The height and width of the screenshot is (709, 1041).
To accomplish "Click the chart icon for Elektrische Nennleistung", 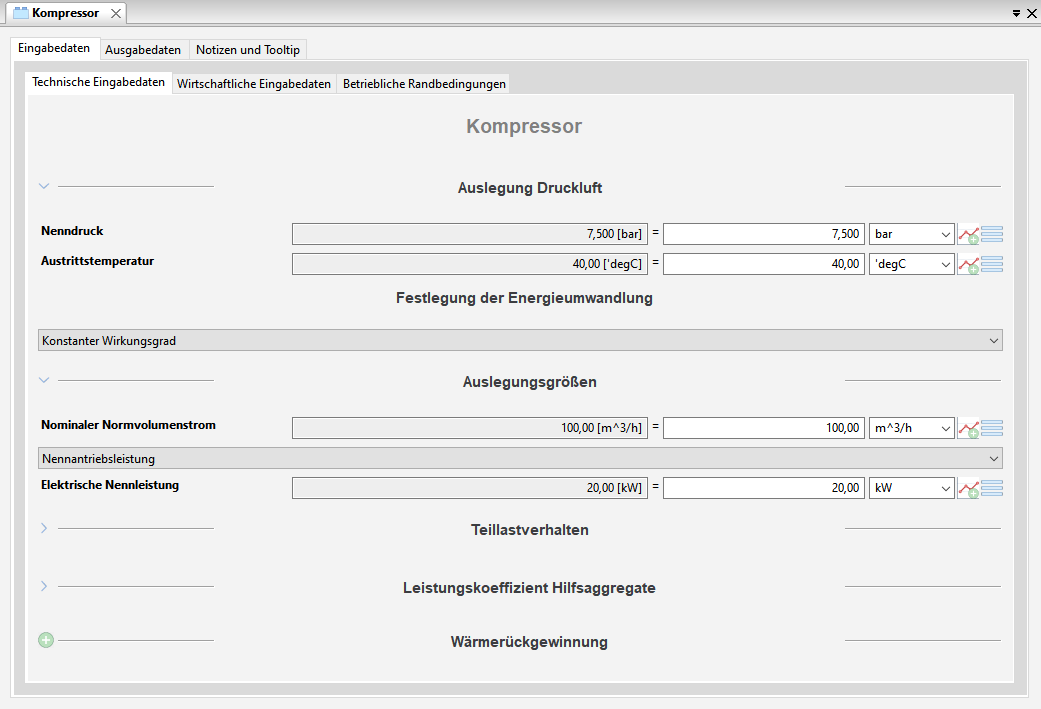I will [x=968, y=489].
